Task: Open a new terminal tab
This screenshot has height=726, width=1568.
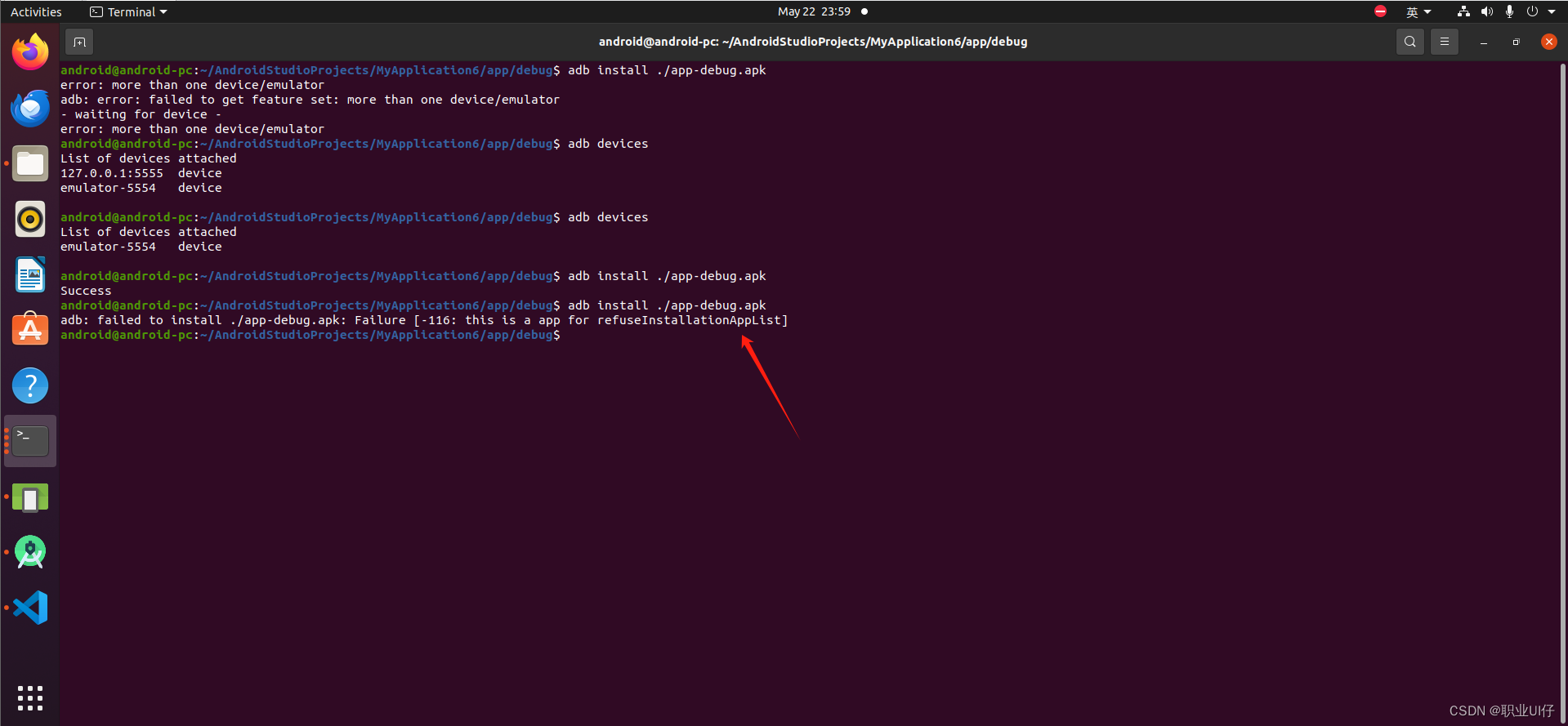Action: click(79, 42)
